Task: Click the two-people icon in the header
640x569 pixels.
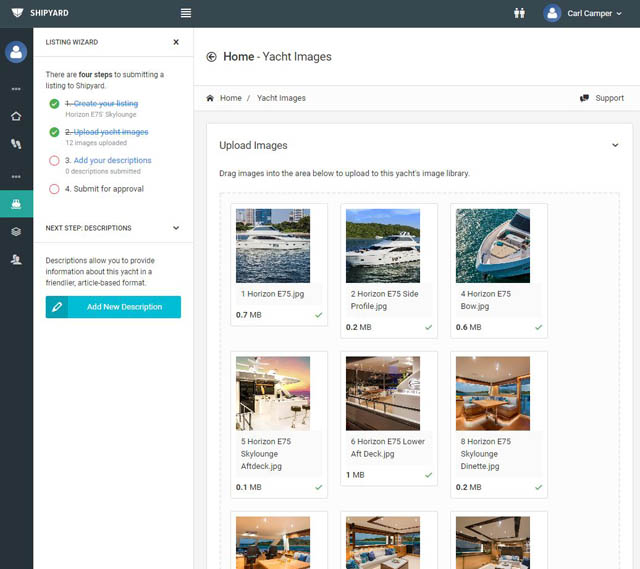Action: pyautogui.click(x=518, y=13)
